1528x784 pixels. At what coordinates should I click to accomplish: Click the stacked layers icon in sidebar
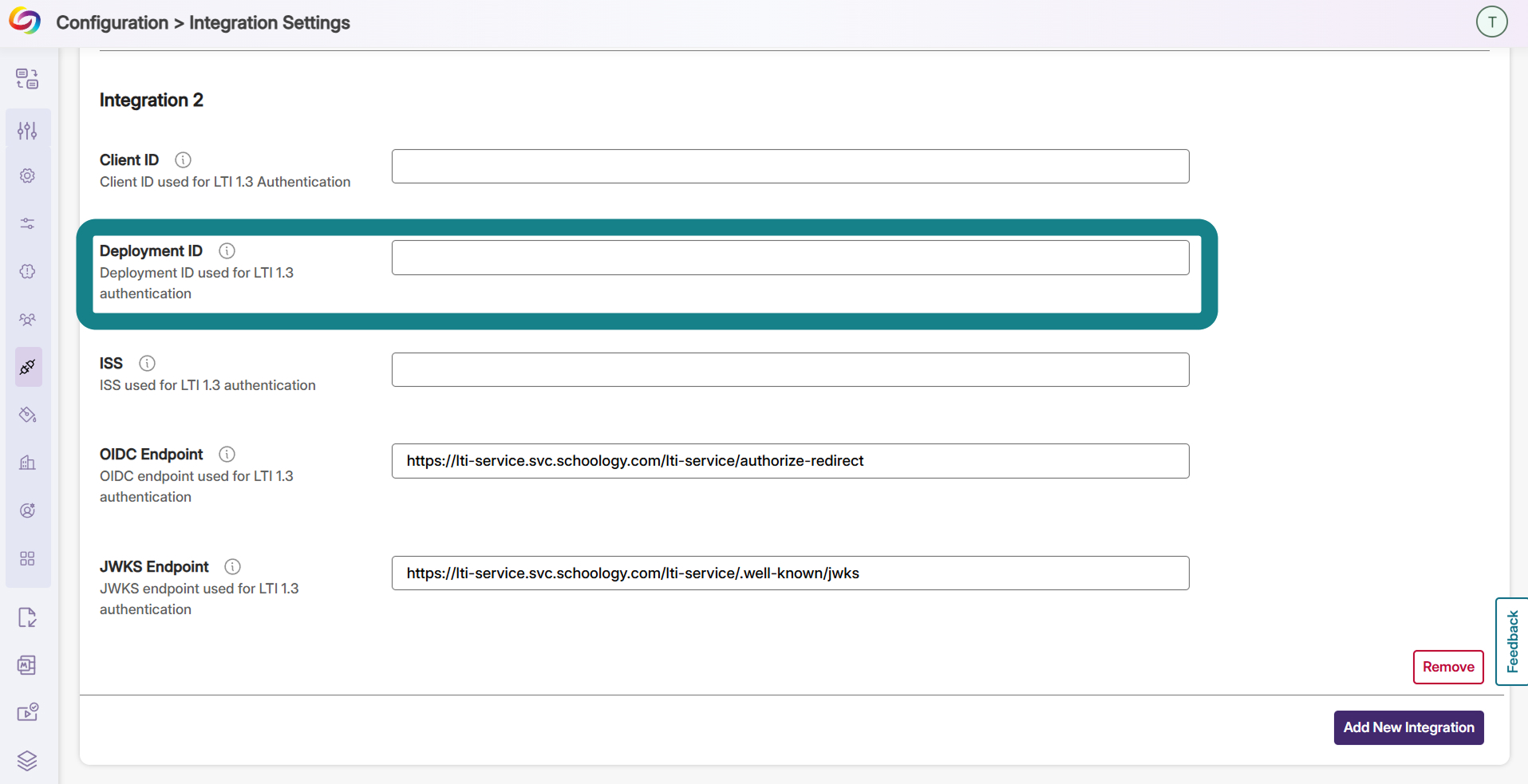coord(28,761)
